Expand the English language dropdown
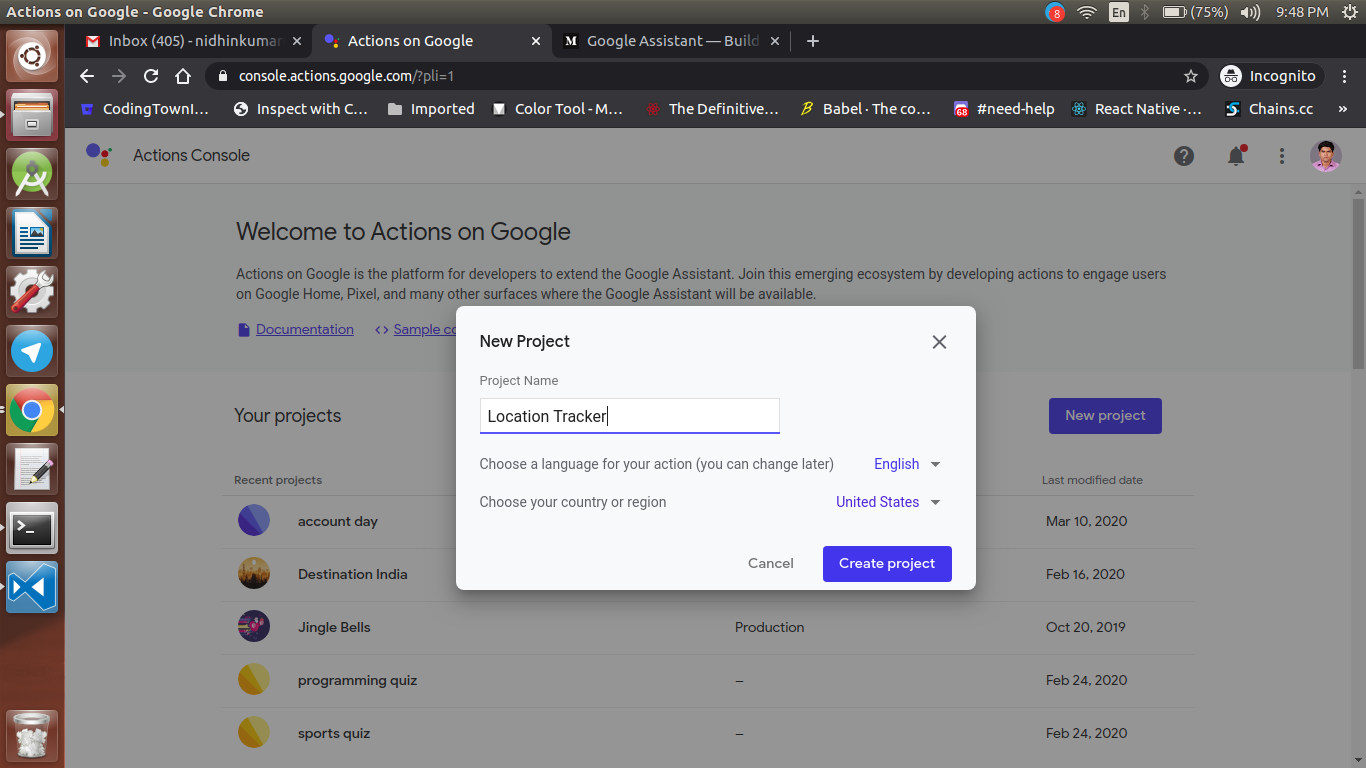Screen dimensions: 1366x768 pos(907,464)
